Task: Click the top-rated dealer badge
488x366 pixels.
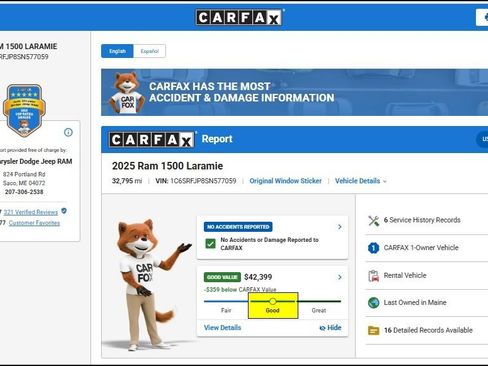Action: click(24, 110)
